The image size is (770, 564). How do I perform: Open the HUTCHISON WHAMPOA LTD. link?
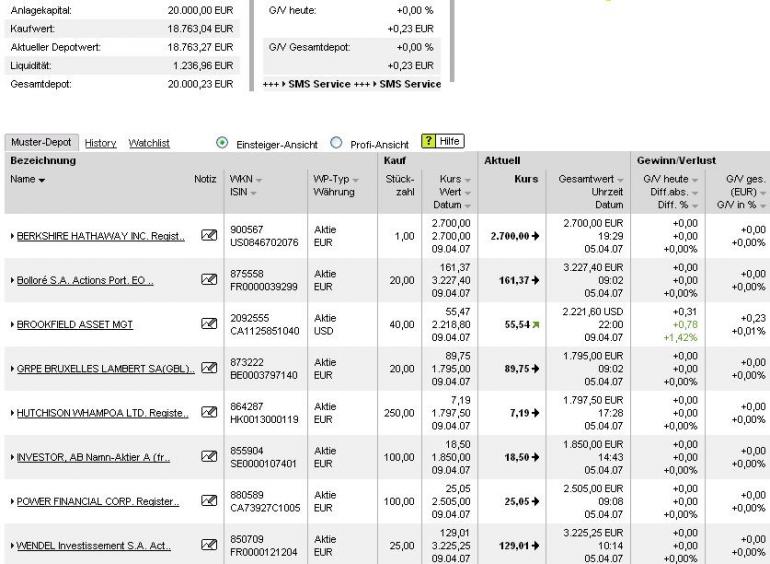tap(103, 413)
